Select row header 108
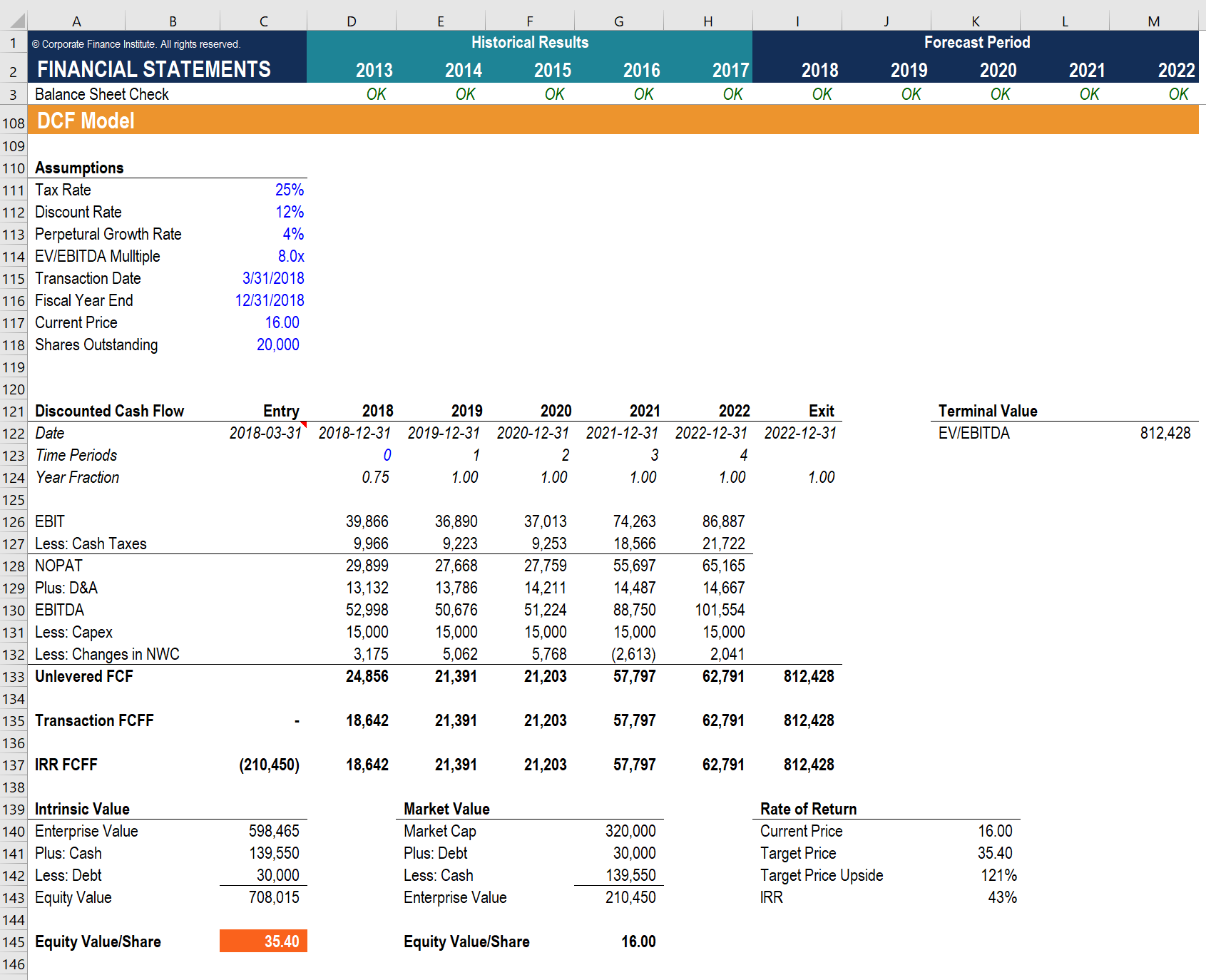The width and height of the screenshot is (1206, 980). point(14,123)
